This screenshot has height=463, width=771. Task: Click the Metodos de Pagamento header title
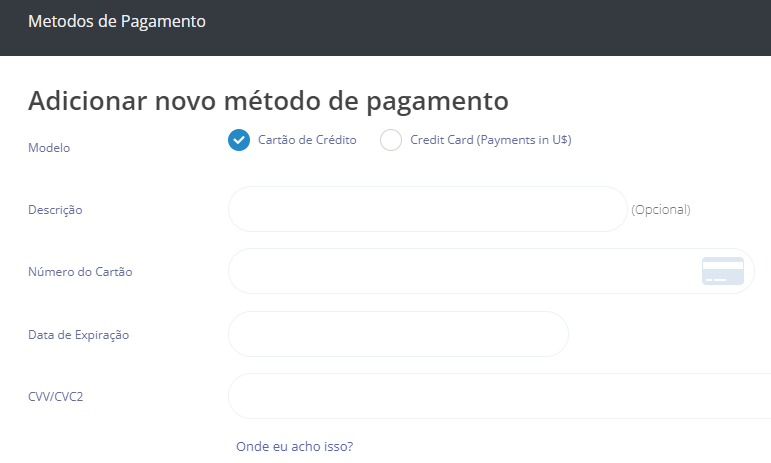click(x=117, y=22)
